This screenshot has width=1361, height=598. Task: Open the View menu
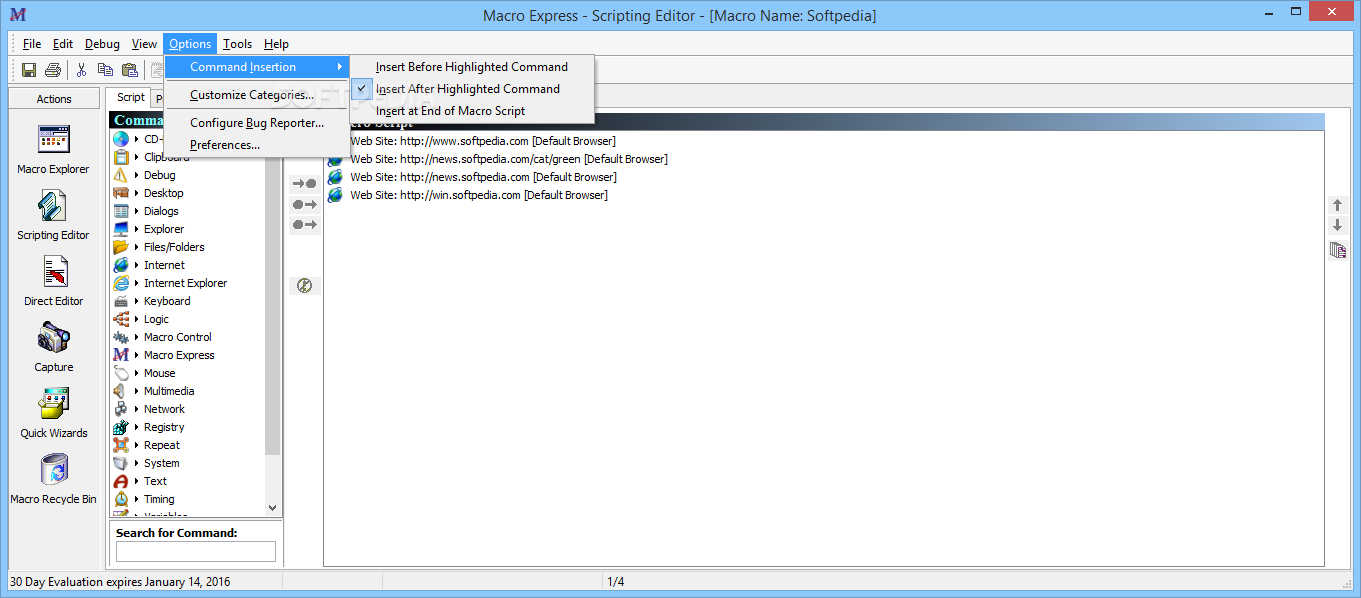[145, 44]
